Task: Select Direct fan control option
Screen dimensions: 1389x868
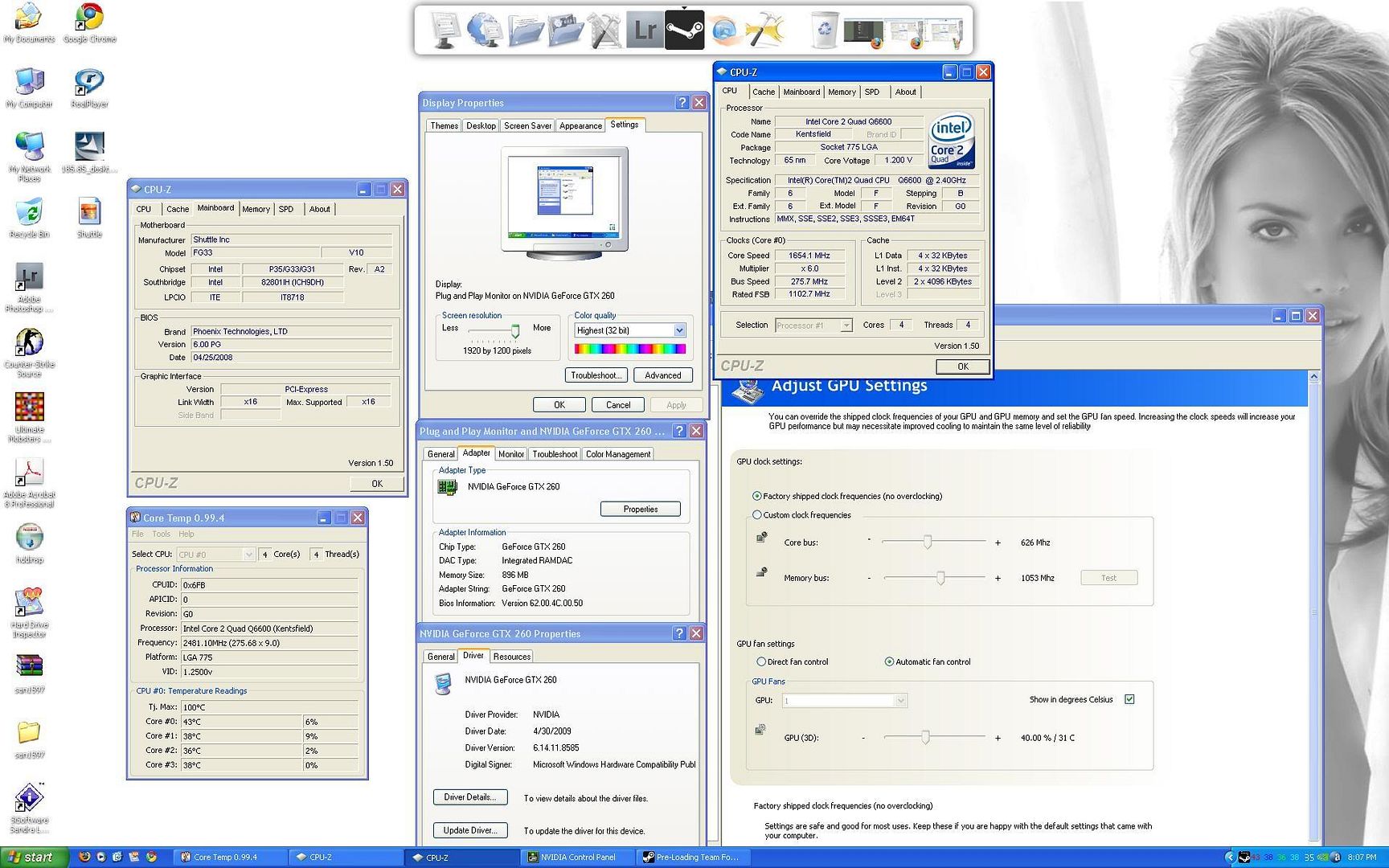Action: [x=760, y=661]
